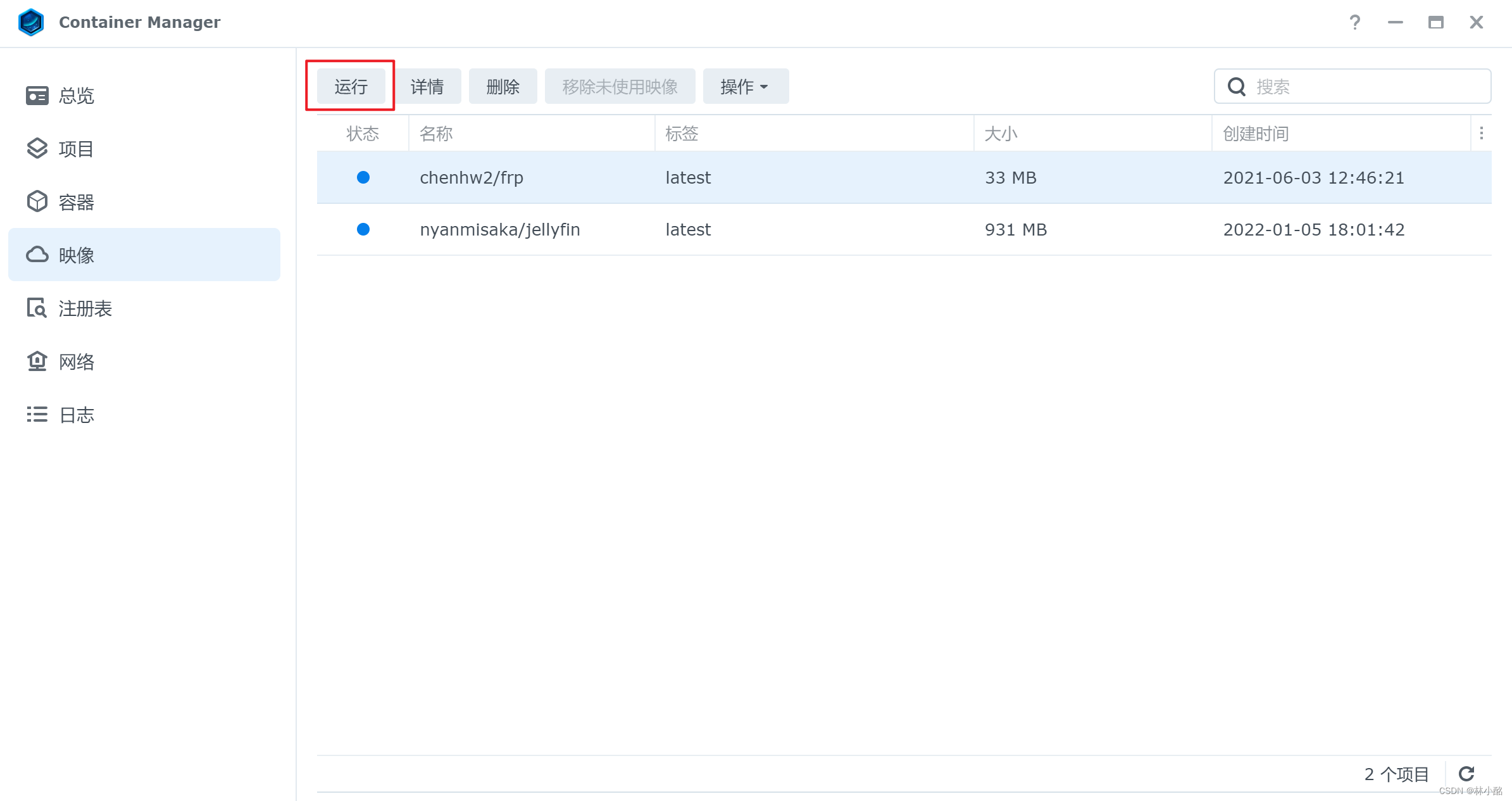The width and height of the screenshot is (1512, 801).
Task: Sort by the 状态 column header
Action: coord(363,133)
